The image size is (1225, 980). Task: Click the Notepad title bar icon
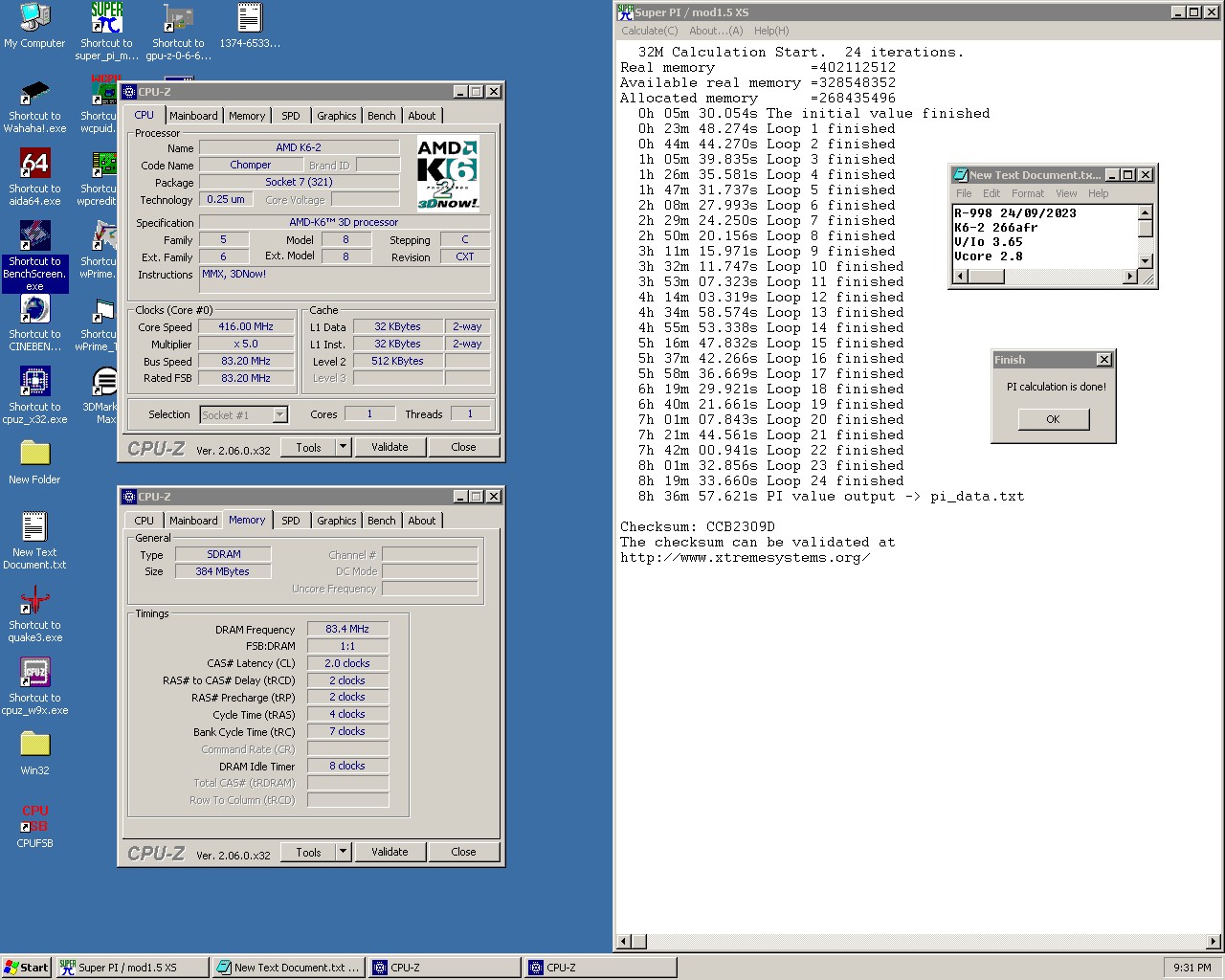(x=960, y=175)
